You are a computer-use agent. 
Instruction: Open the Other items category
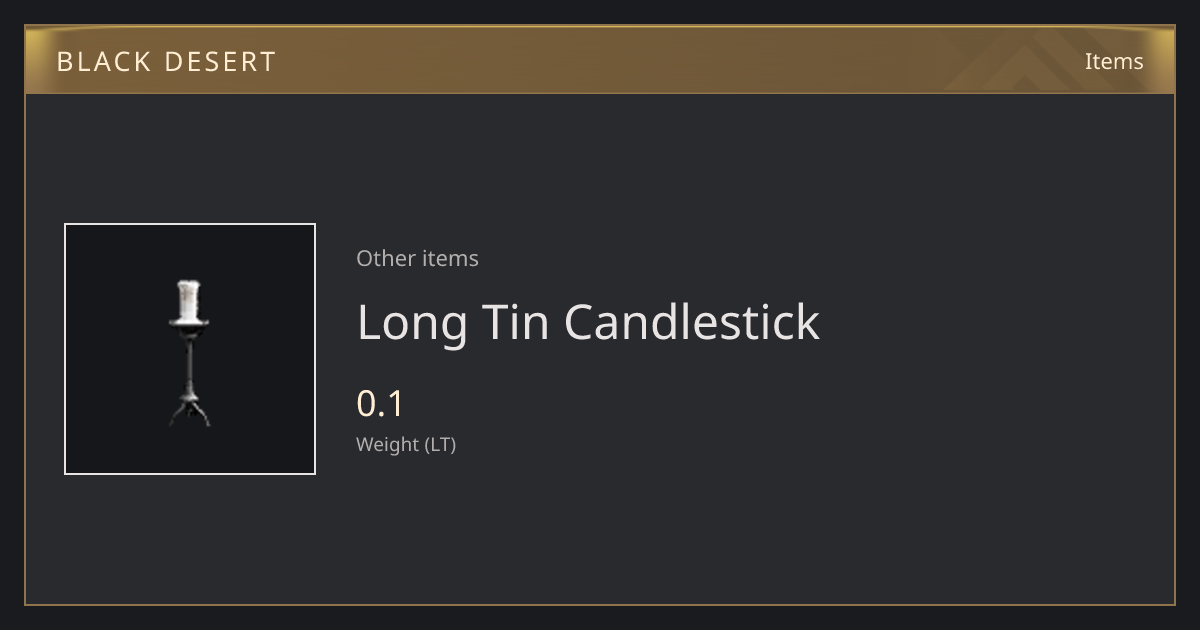417,258
